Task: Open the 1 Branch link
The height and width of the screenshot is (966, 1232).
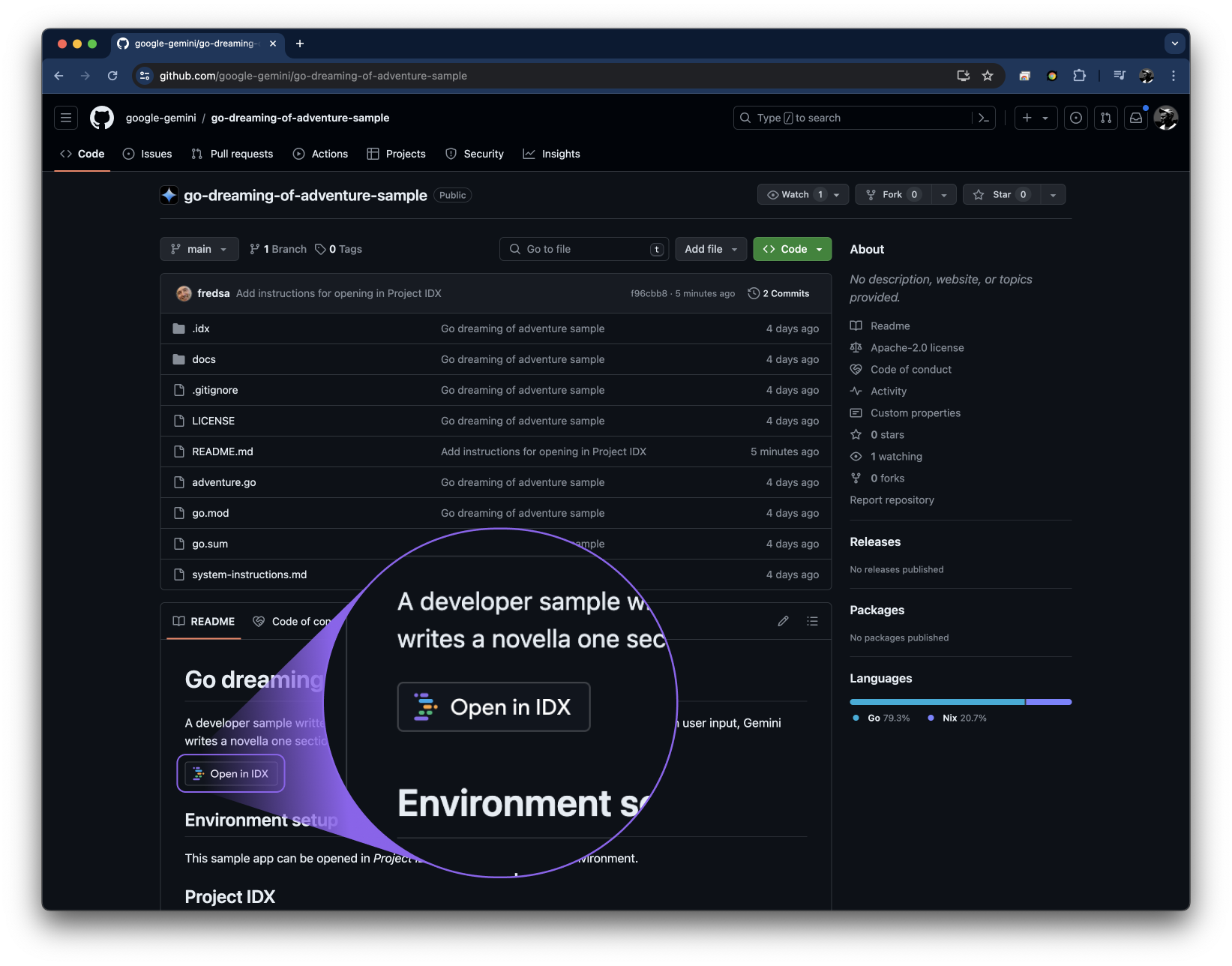Action: 278,249
